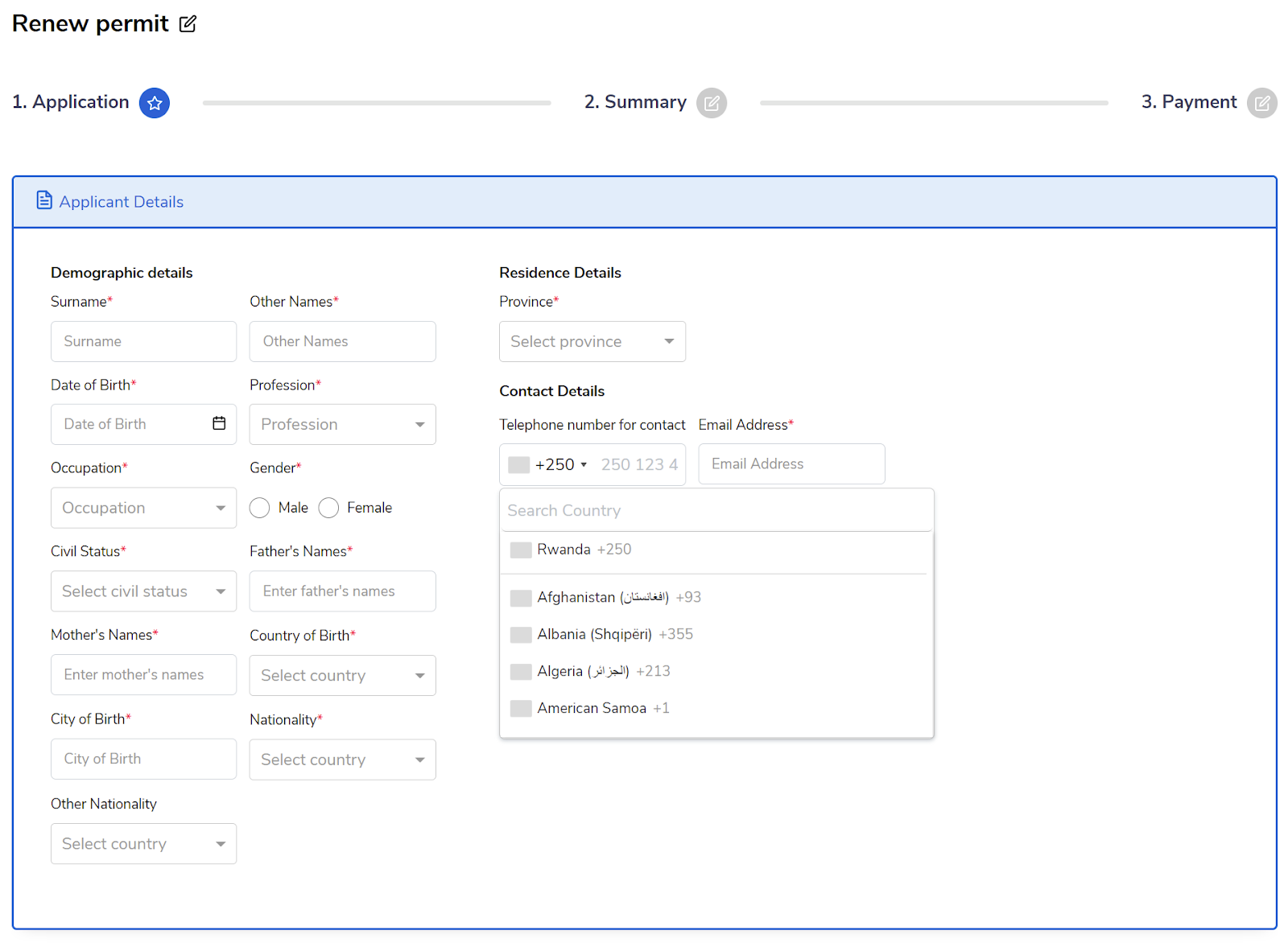Click the Search Country field
1288x943 pixels.
coord(716,510)
